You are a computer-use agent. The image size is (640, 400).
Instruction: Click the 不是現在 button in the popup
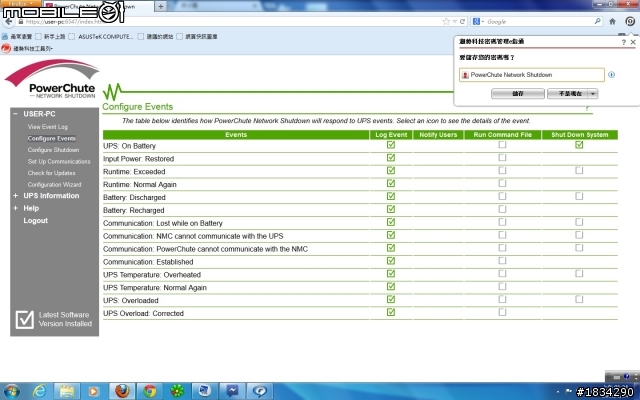point(568,94)
